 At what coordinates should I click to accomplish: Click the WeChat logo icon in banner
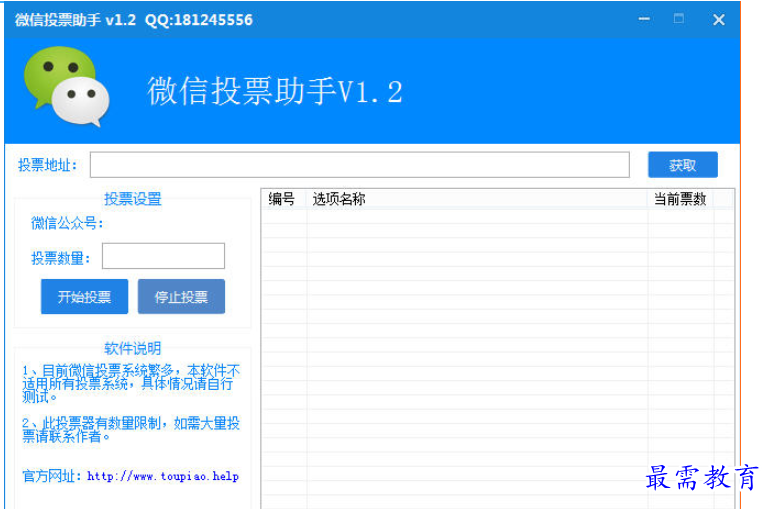point(67,87)
